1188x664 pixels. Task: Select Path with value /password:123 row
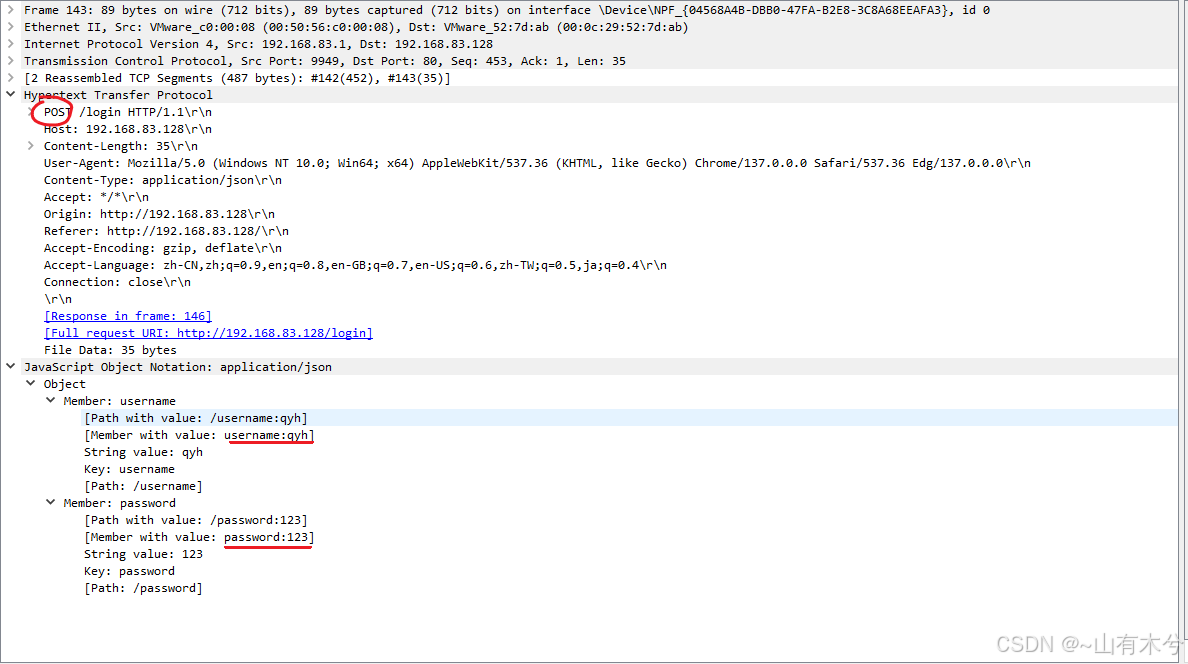(x=195, y=520)
